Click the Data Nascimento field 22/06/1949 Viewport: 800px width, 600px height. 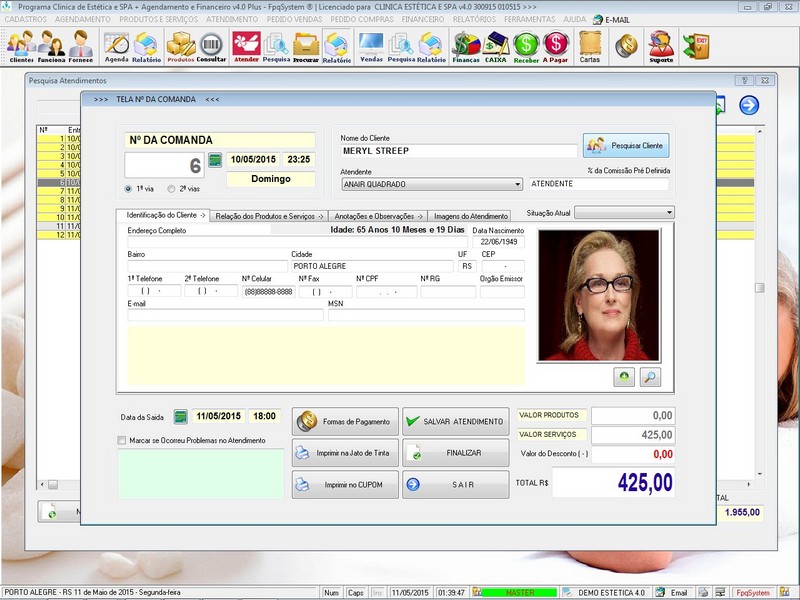click(x=498, y=242)
